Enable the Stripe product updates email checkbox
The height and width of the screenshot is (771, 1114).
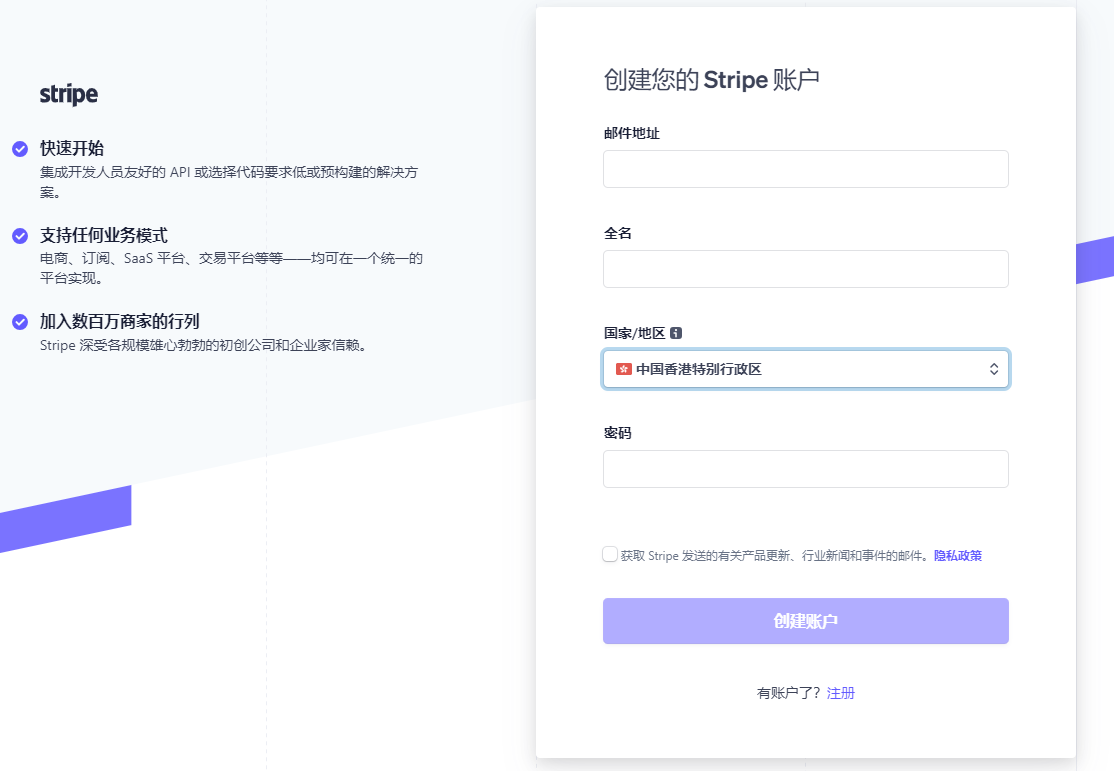click(610, 554)
